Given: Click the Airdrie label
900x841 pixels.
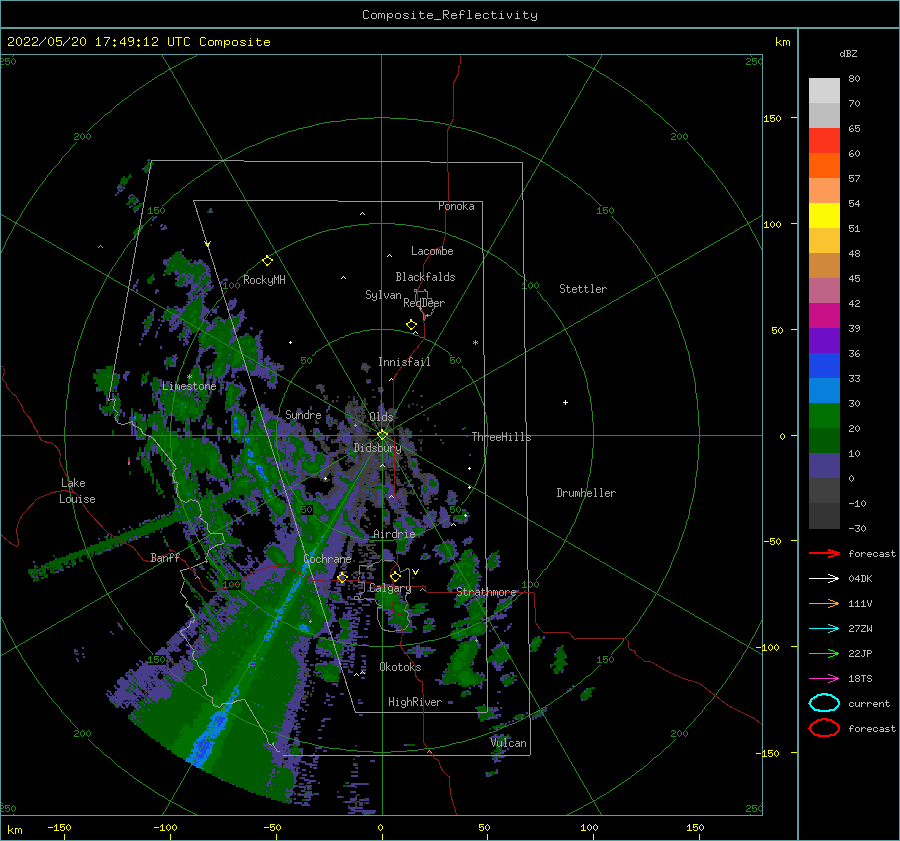Looking at the screenshot, I should click(x=394, y=534).
